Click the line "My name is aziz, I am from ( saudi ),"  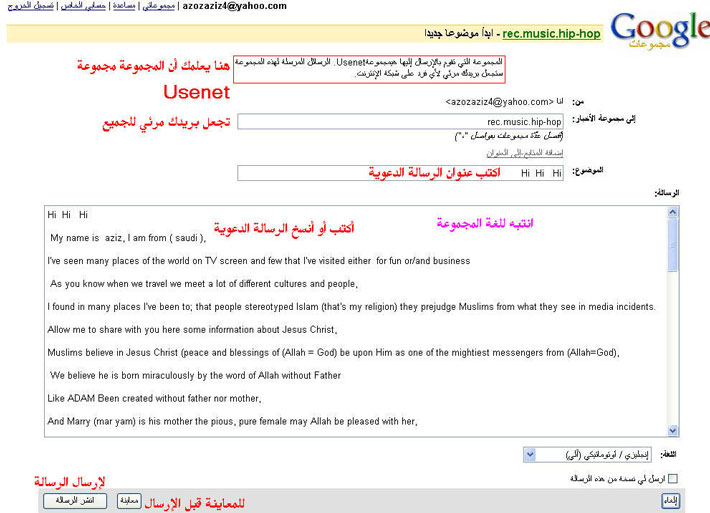128,238
